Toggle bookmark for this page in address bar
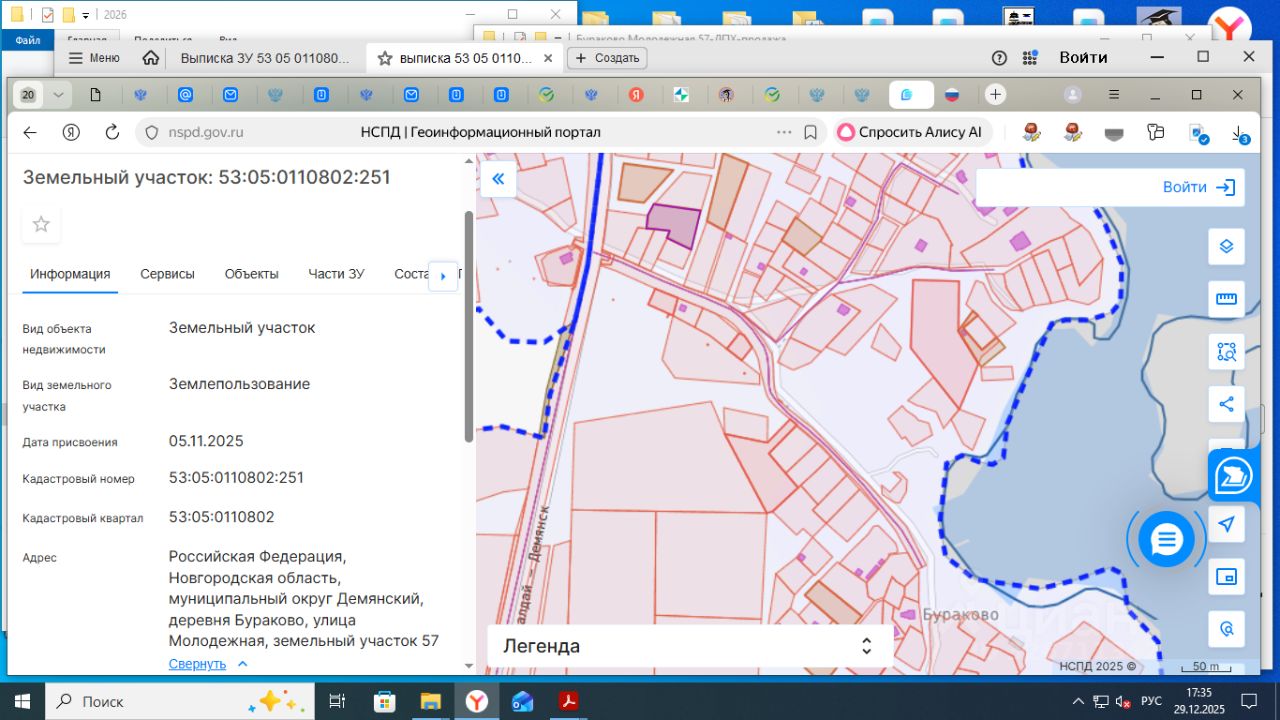This screenshot has width=1280, height=720. point(811,132)
